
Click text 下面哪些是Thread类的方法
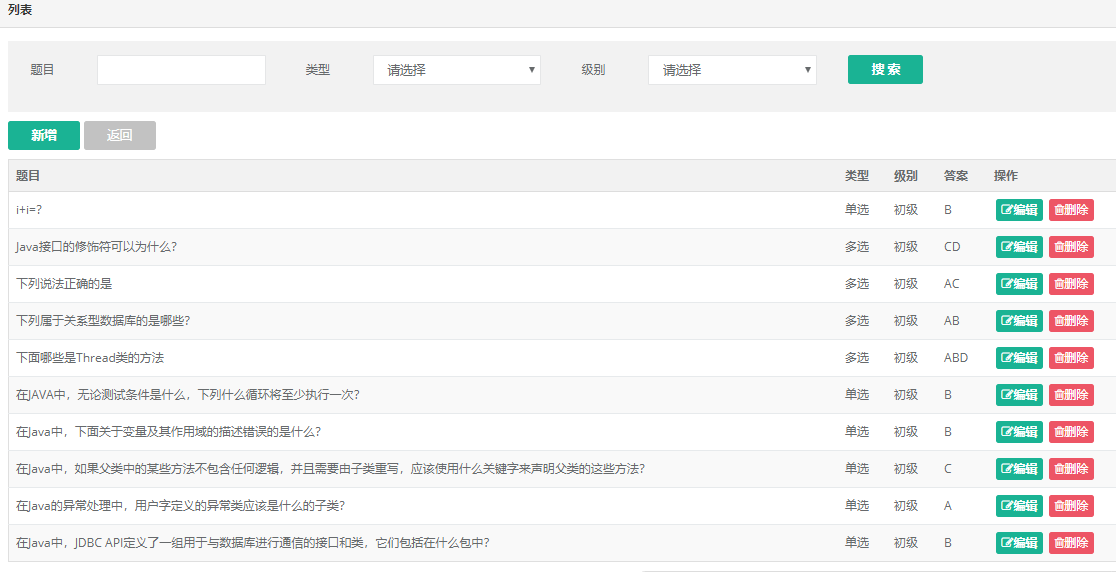point(90,358)
